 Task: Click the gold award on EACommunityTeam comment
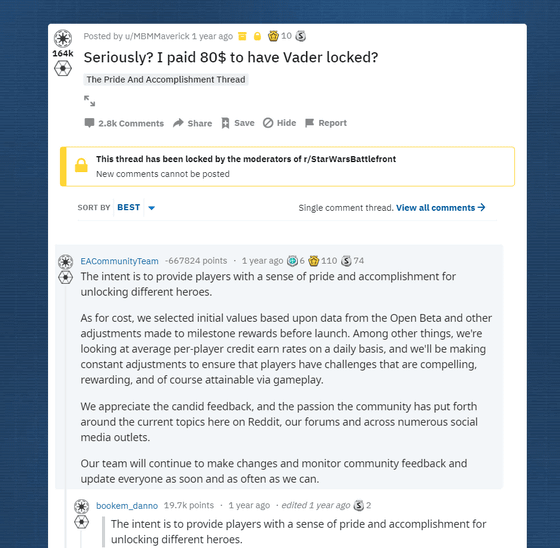(x=314, y=261)
